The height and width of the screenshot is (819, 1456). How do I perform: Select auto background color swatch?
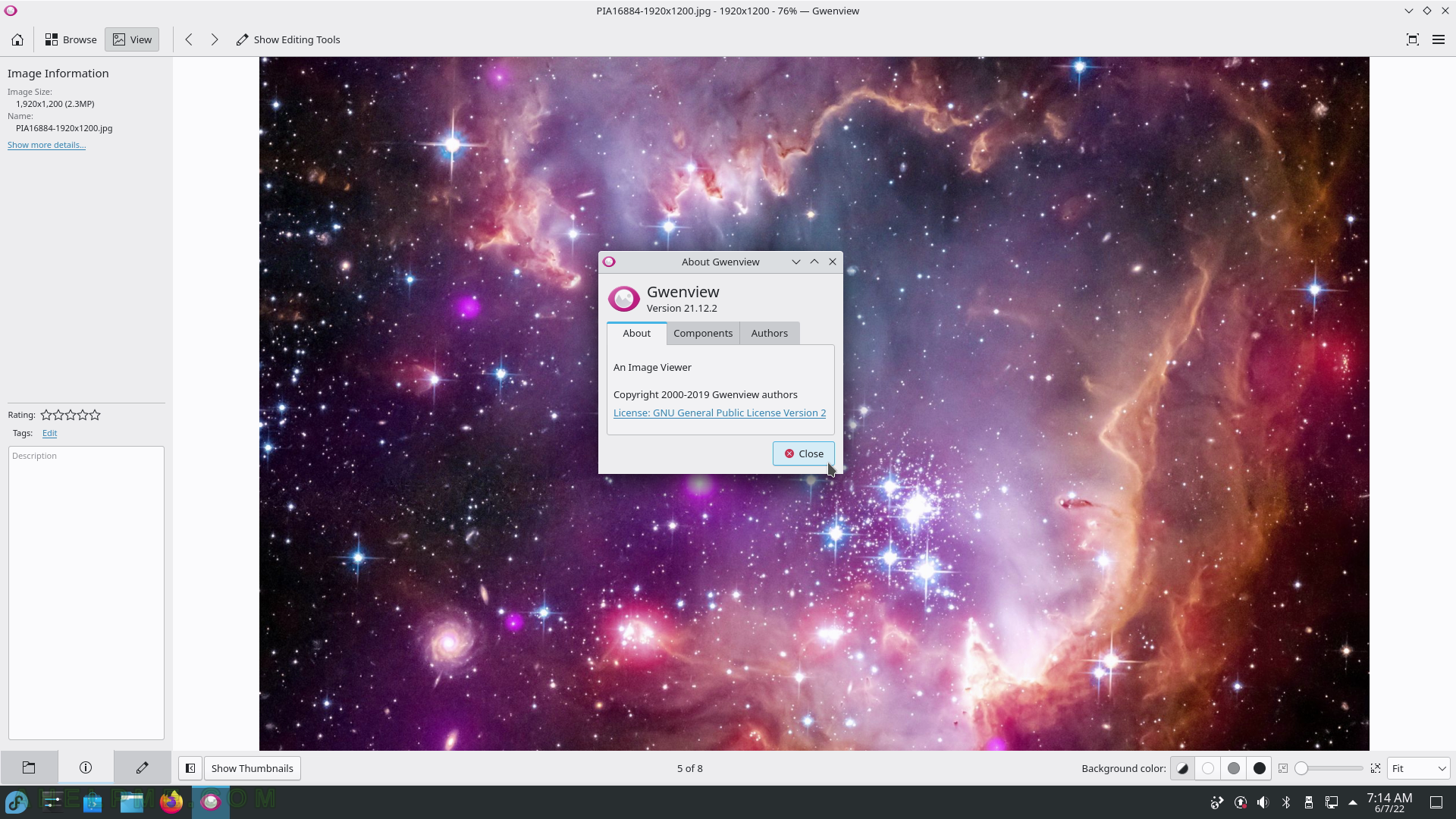point(1182,768)
